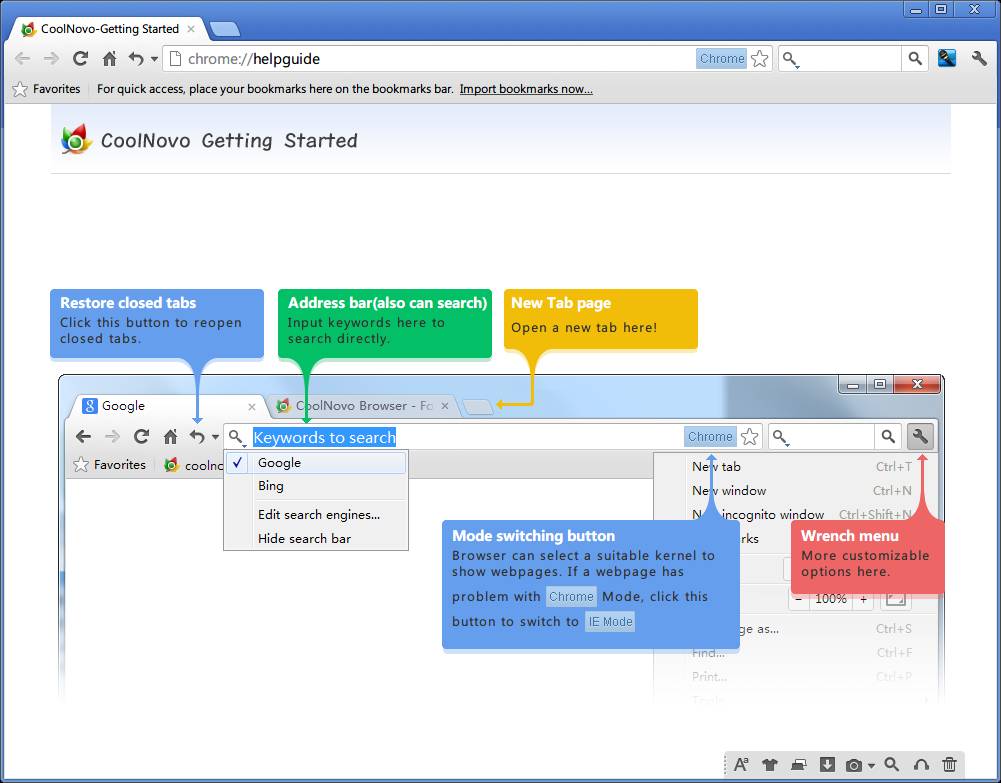Open a new tab beside the Getting Started tab

pos(225,29)
